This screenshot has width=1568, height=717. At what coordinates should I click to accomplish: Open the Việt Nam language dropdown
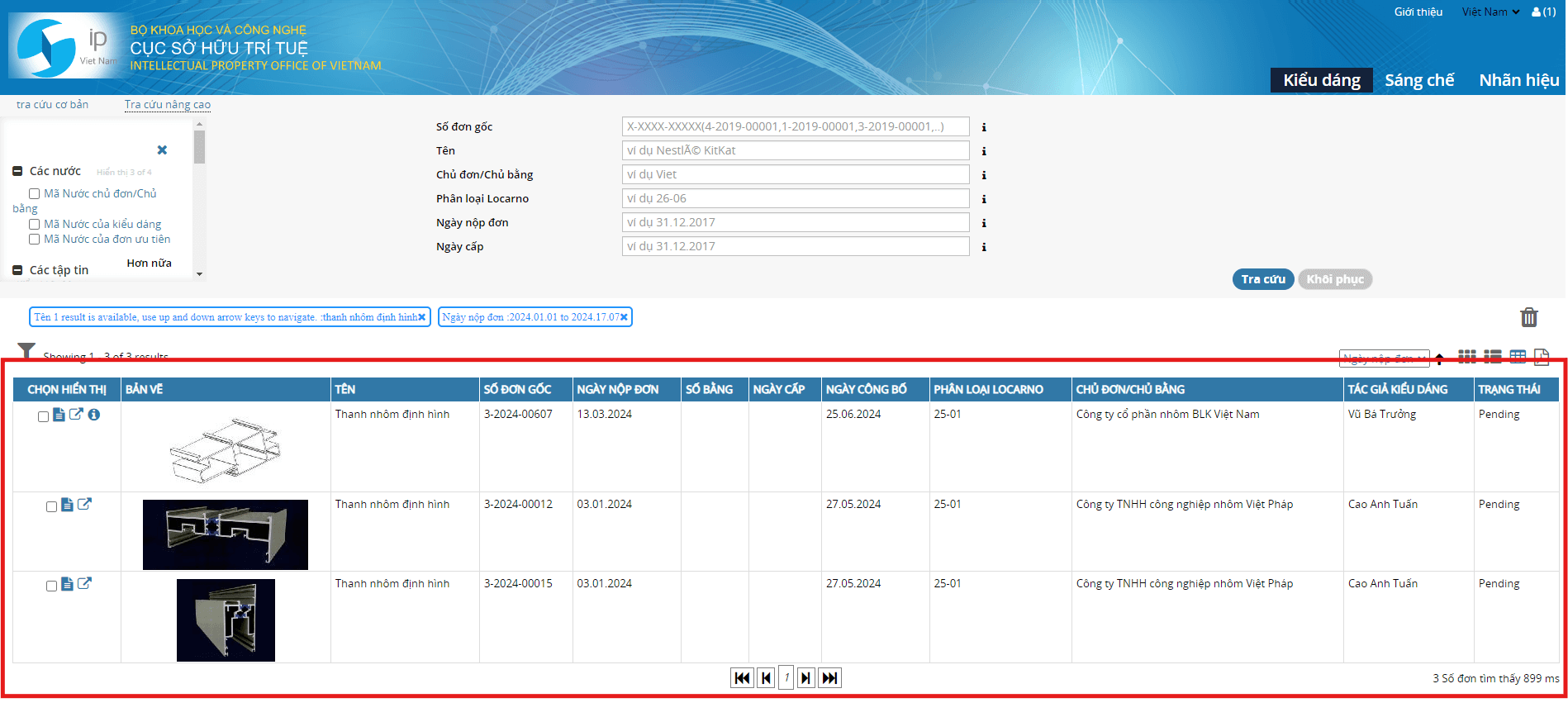coord(1490,12)
